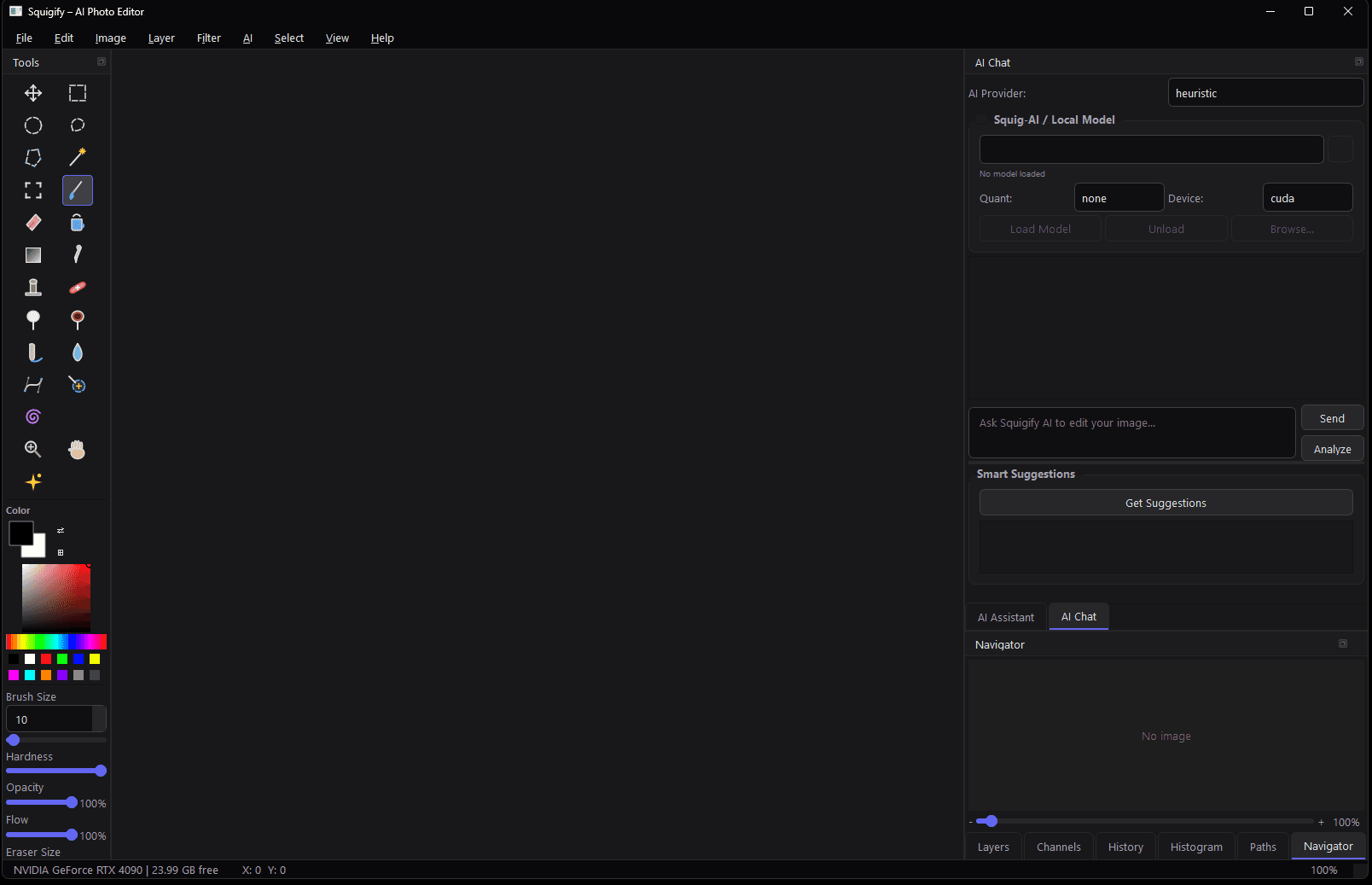Screen dimensions: 1372x885
Task: Select the AI sparkle tool
Action: pyautogui.click(x=33, y=482)
